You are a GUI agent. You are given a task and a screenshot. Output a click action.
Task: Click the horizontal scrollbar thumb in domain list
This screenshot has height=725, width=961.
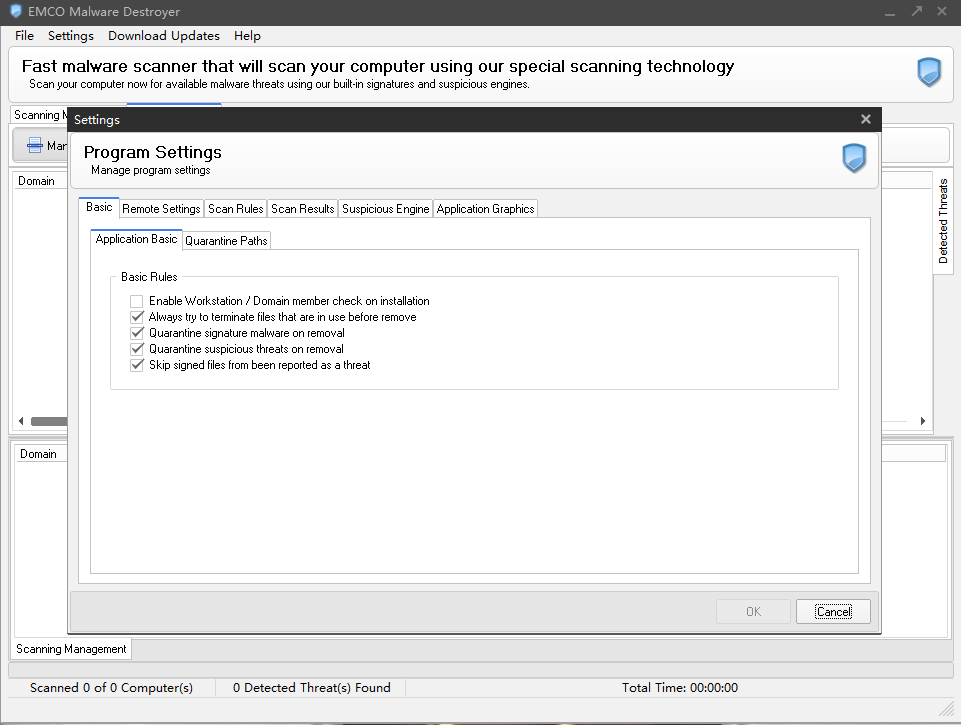[49, 421]
